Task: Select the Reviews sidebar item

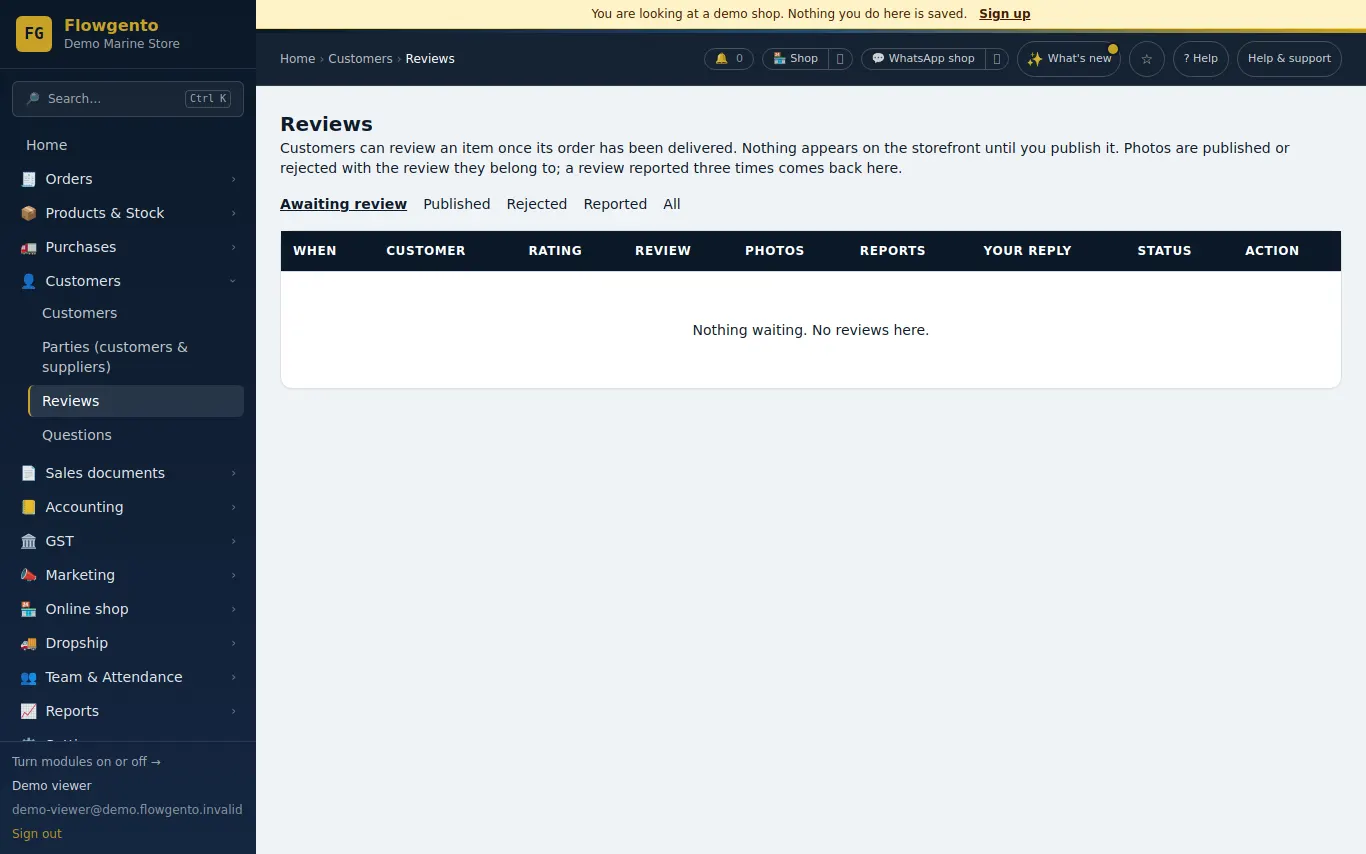Action: 136,401
